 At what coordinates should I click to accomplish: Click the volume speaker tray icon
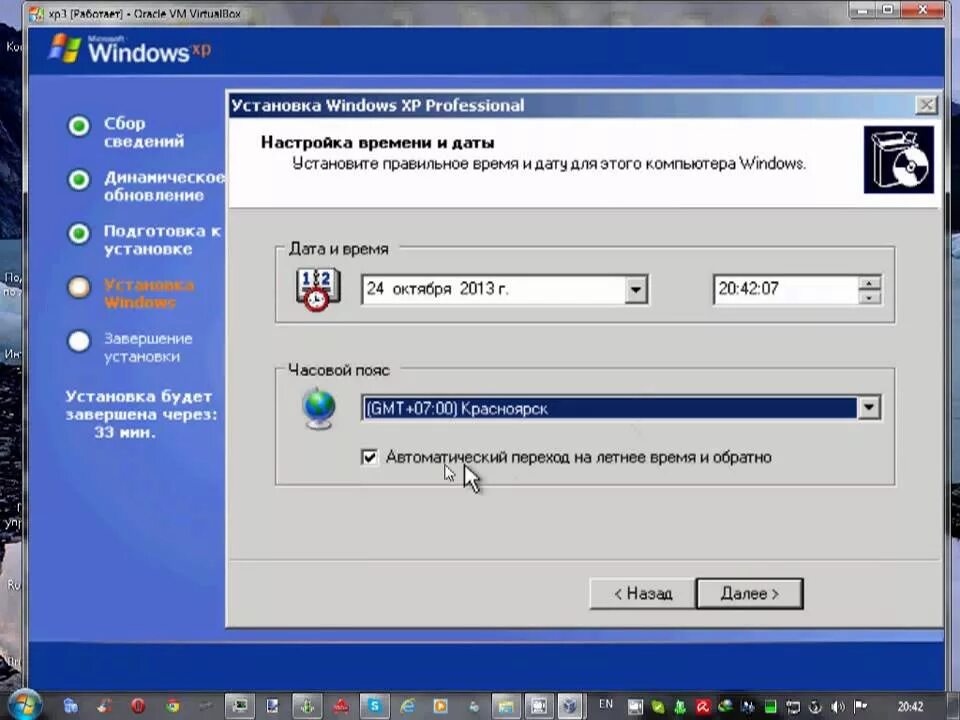point(838,707)
